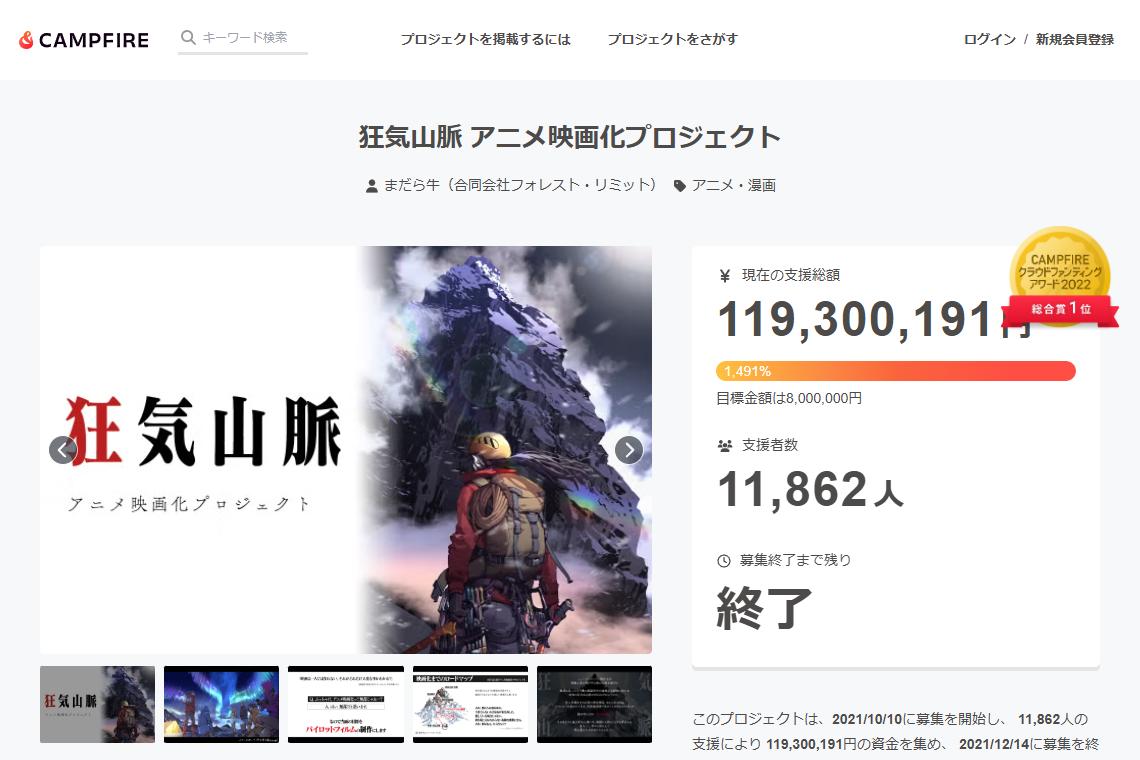
Task: Show next slide with right arrow
Action: pyautogui.click(x=629, y=450)
